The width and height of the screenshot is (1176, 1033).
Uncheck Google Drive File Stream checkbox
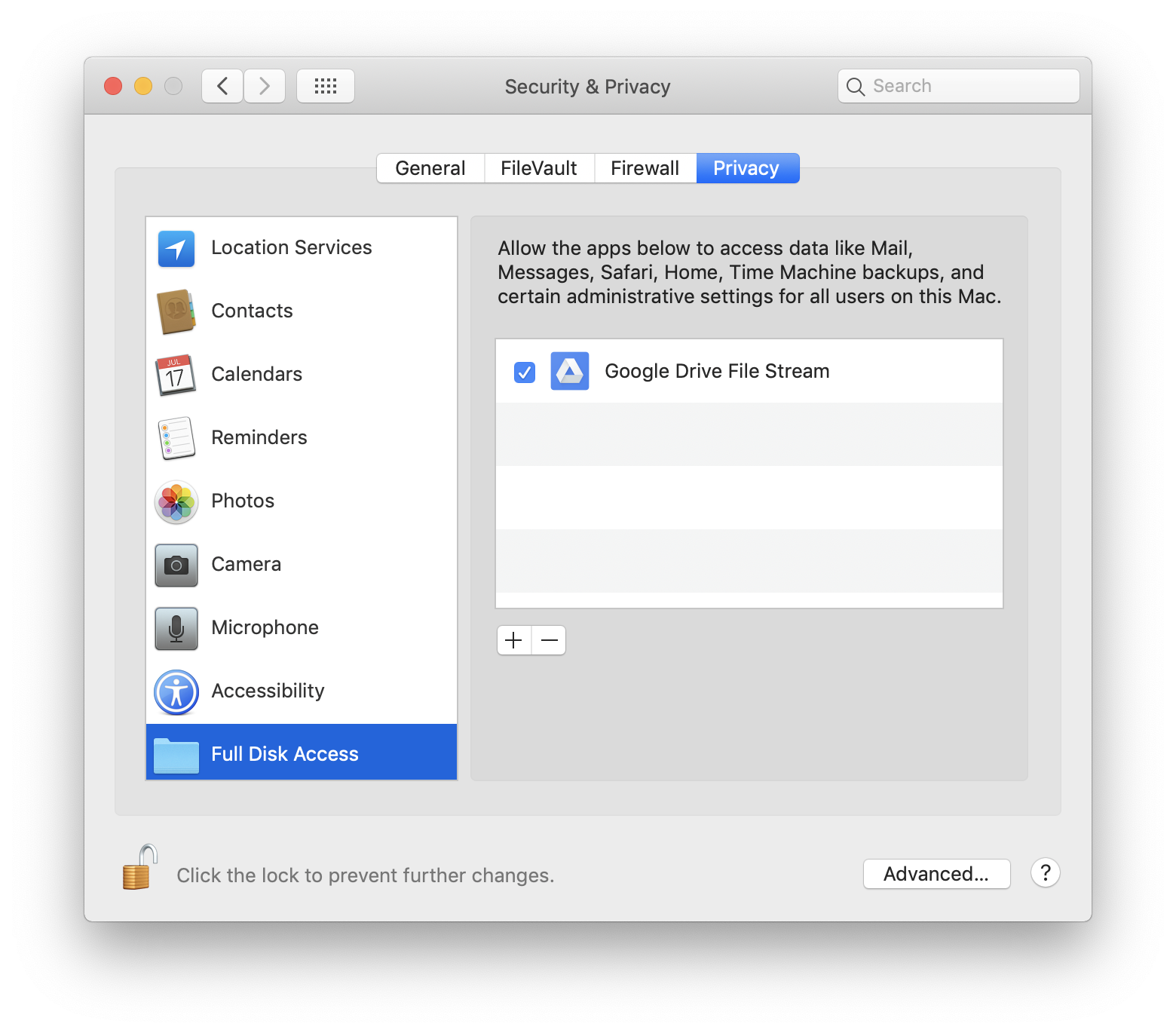pyautogui.click(x=525, y=372)
